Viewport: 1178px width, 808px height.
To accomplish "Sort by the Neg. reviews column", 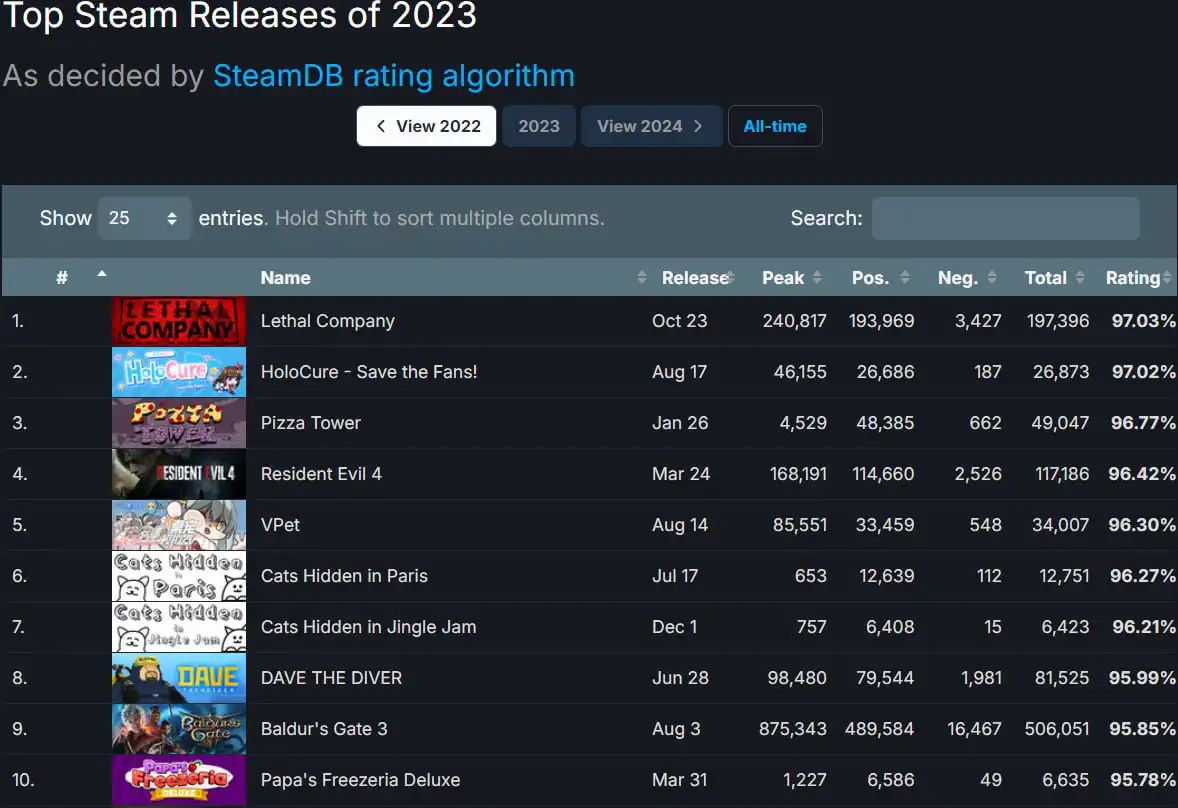I will click(x=992, y=278).
